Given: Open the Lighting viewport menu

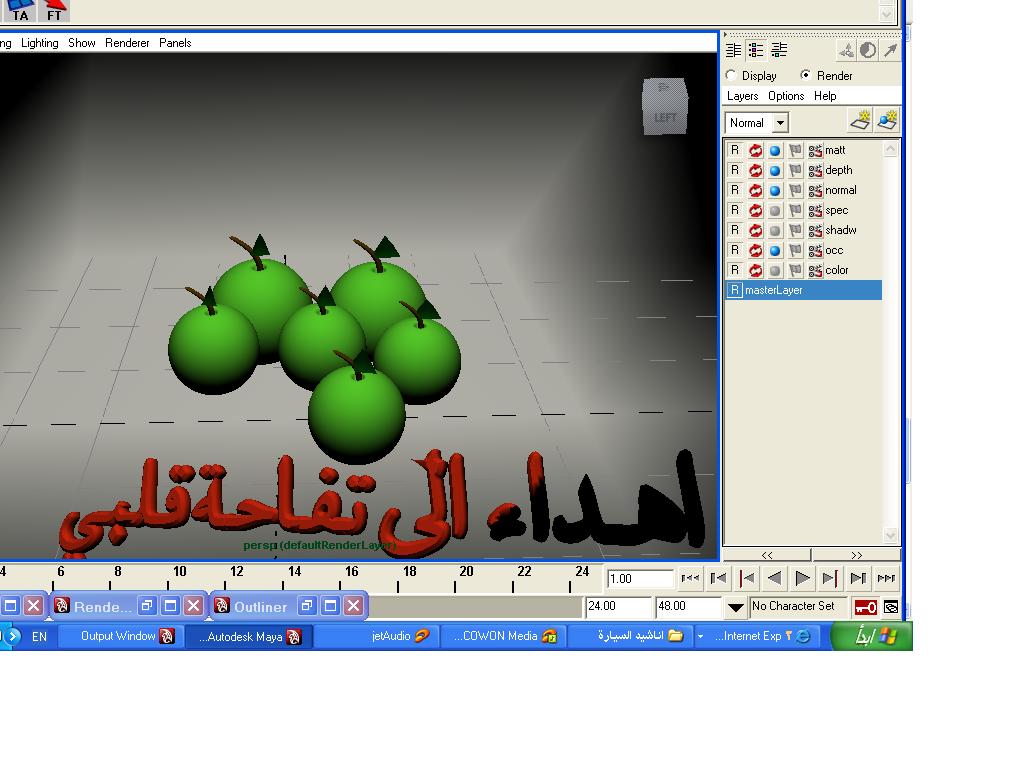Looking at the screenshot, I should pyautogui.click(x=40, y=43).
